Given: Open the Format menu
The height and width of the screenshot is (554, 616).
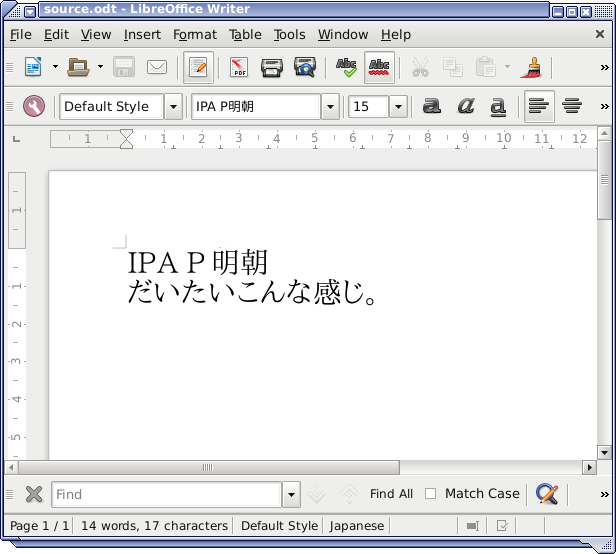Looking at the screenshot, I should [195, 35].
